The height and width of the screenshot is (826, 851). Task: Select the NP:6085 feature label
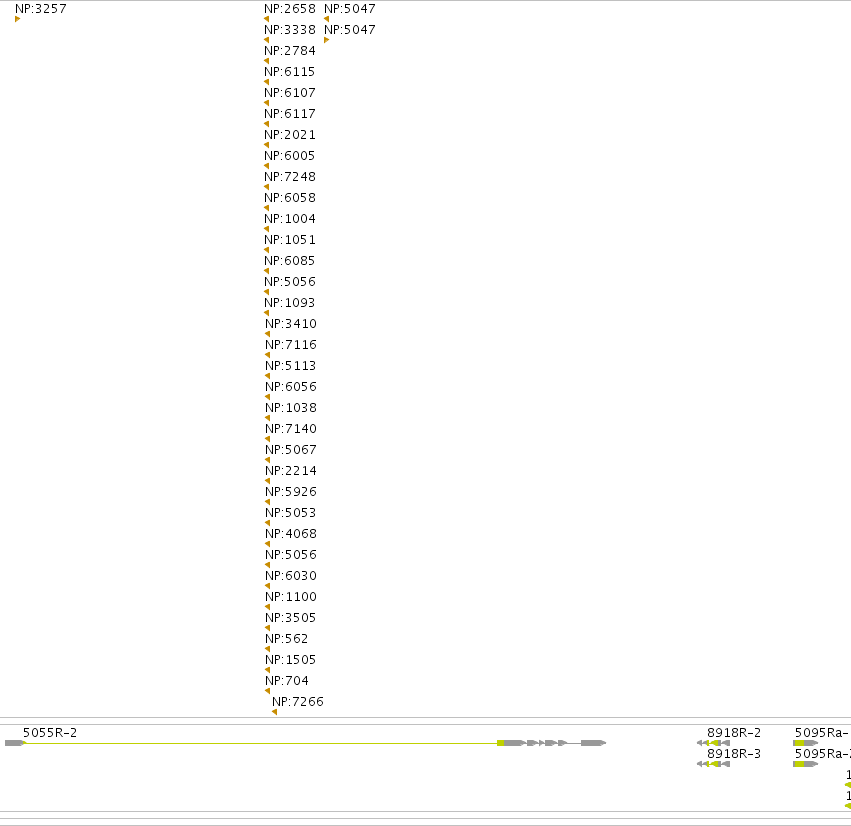click(x=290, y=260)
